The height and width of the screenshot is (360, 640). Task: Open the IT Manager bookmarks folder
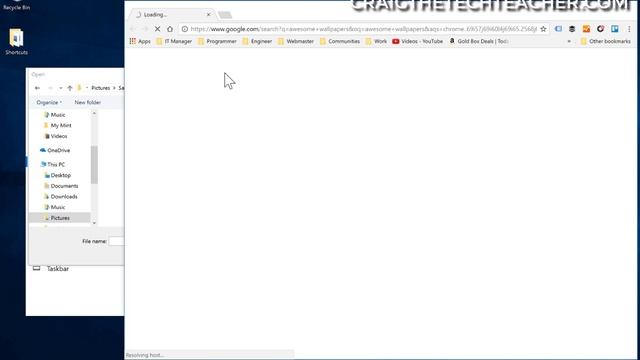coord(174,41)
